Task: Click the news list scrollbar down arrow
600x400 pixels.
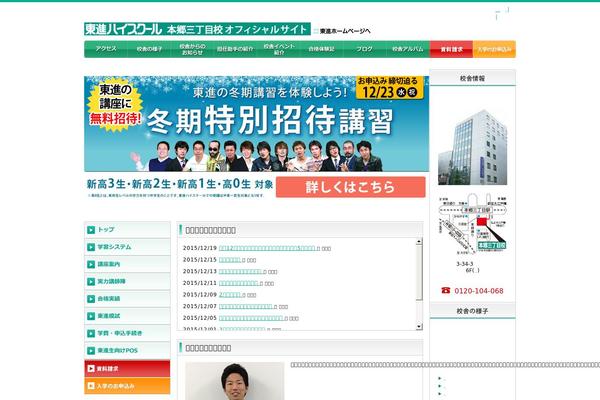Action: 419,327
